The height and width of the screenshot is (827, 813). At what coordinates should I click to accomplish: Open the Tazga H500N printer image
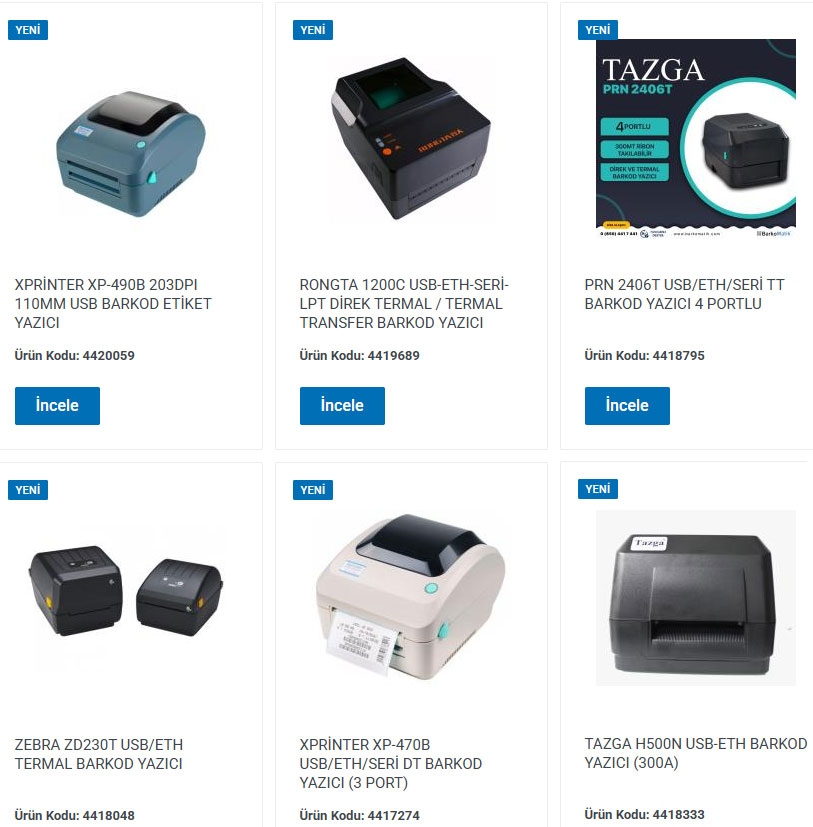(695, 598)
